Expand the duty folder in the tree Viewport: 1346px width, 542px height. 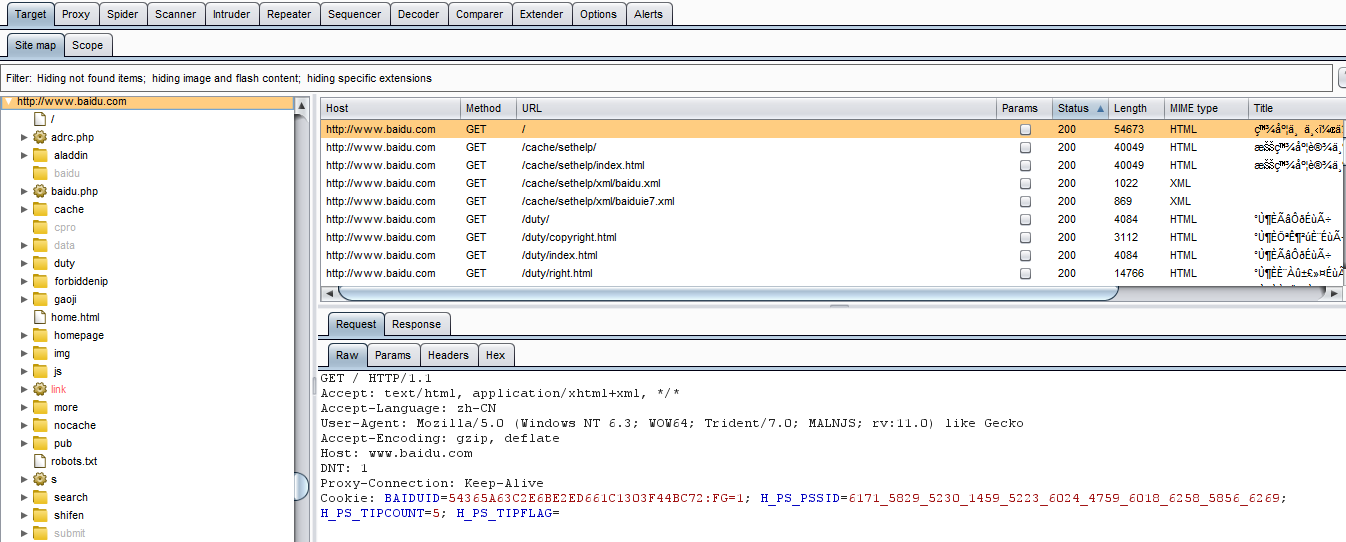tap(24, 263)
